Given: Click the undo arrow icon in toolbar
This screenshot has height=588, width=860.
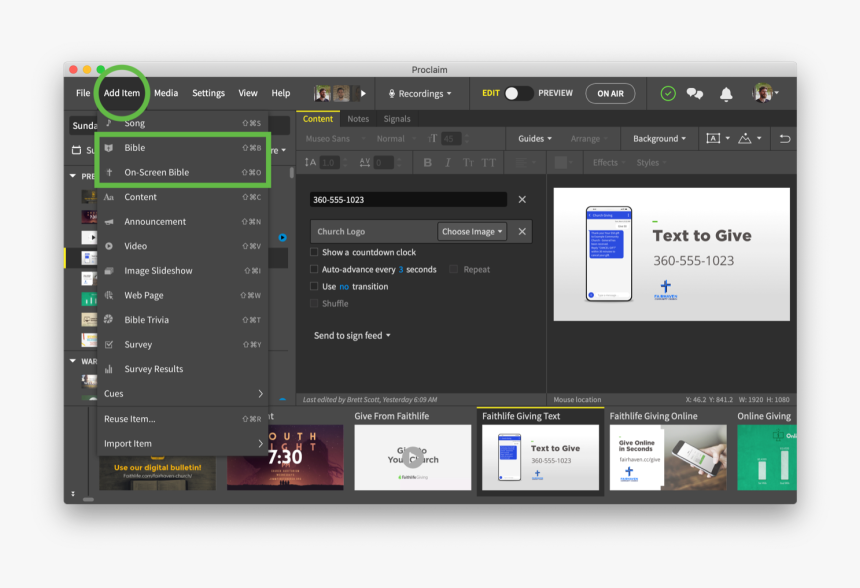Looking at the screenshot, I should [785, 139].
